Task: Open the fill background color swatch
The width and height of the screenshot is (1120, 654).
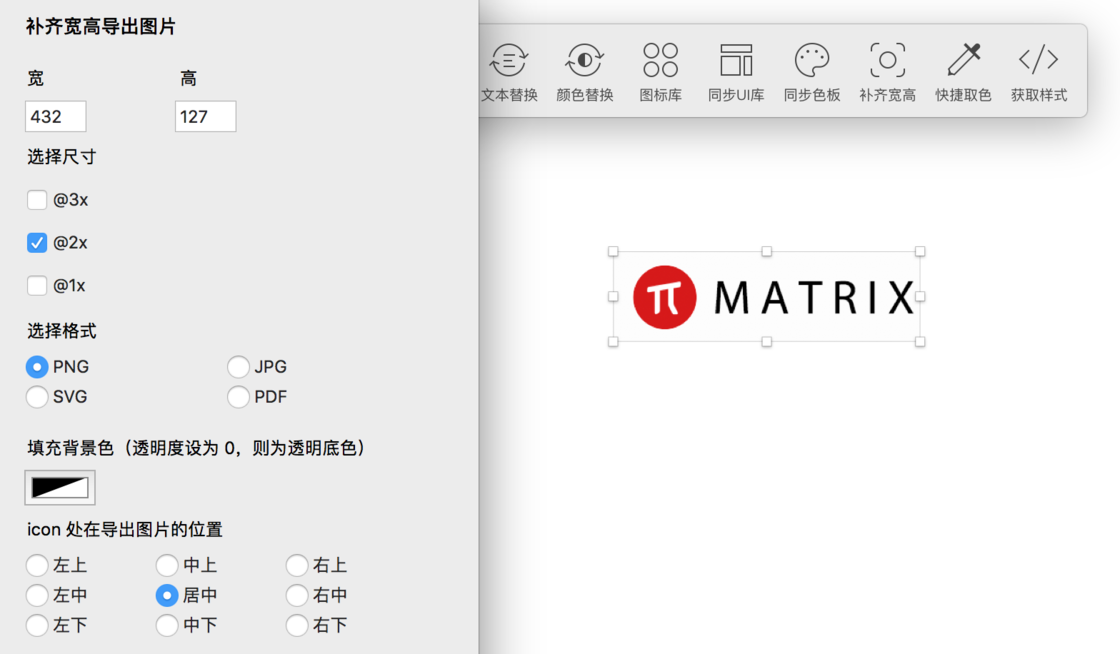Action: [60, 488]
